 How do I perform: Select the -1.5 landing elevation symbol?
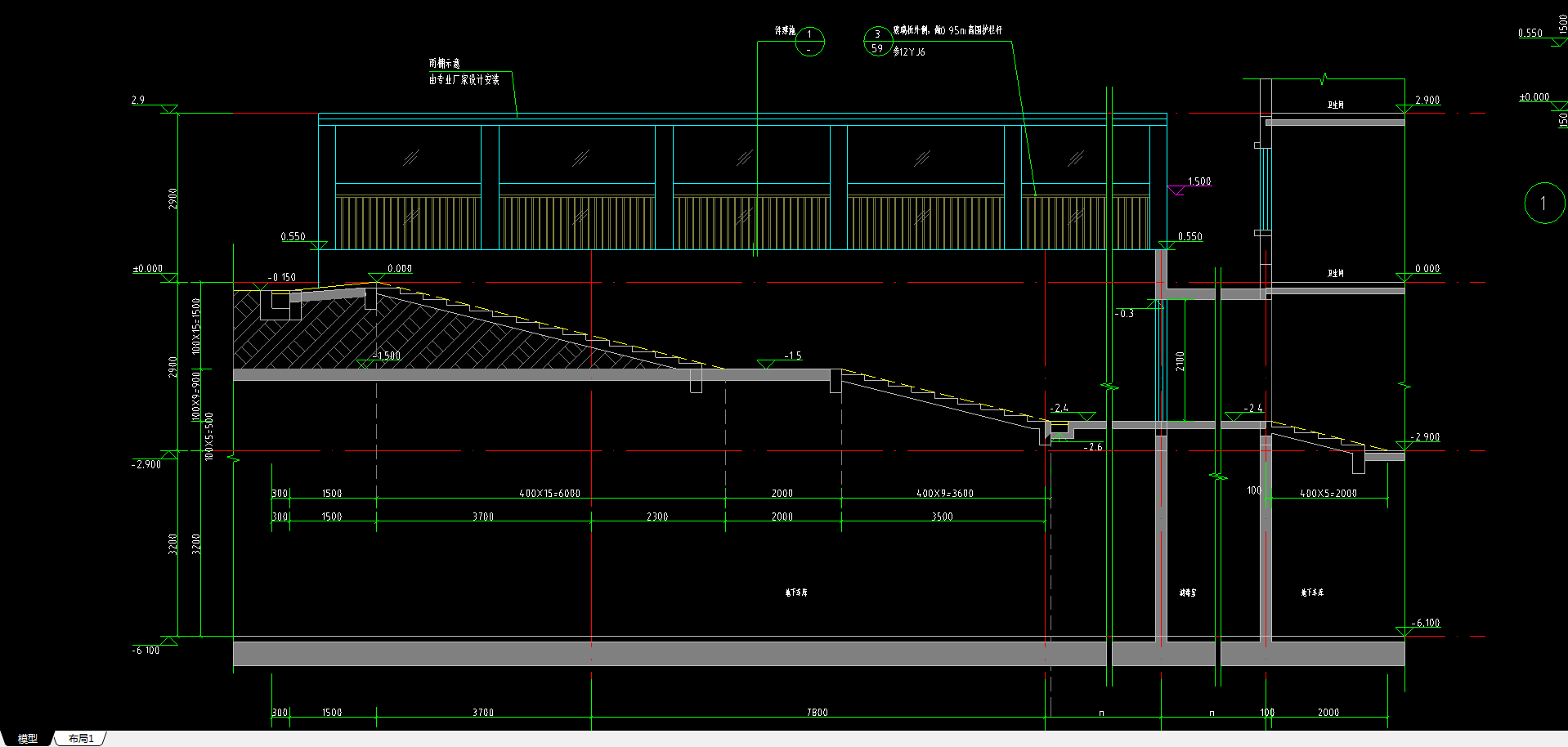766,364
